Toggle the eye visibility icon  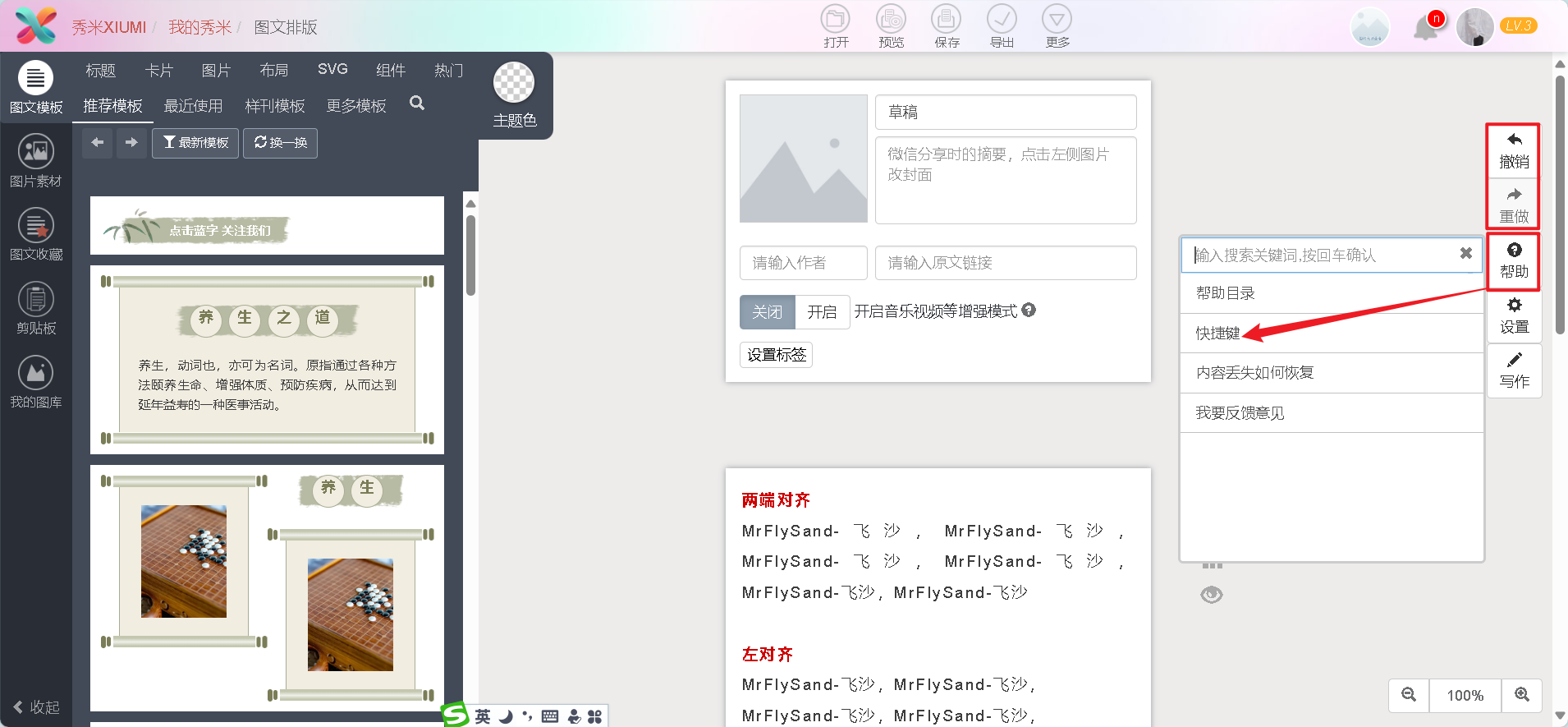pyautogui.click(x=1212, y=595)
